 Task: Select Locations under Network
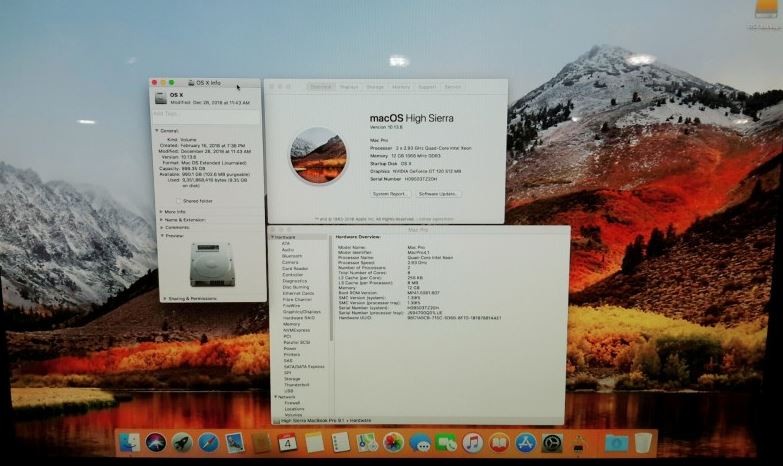[294, 409]
